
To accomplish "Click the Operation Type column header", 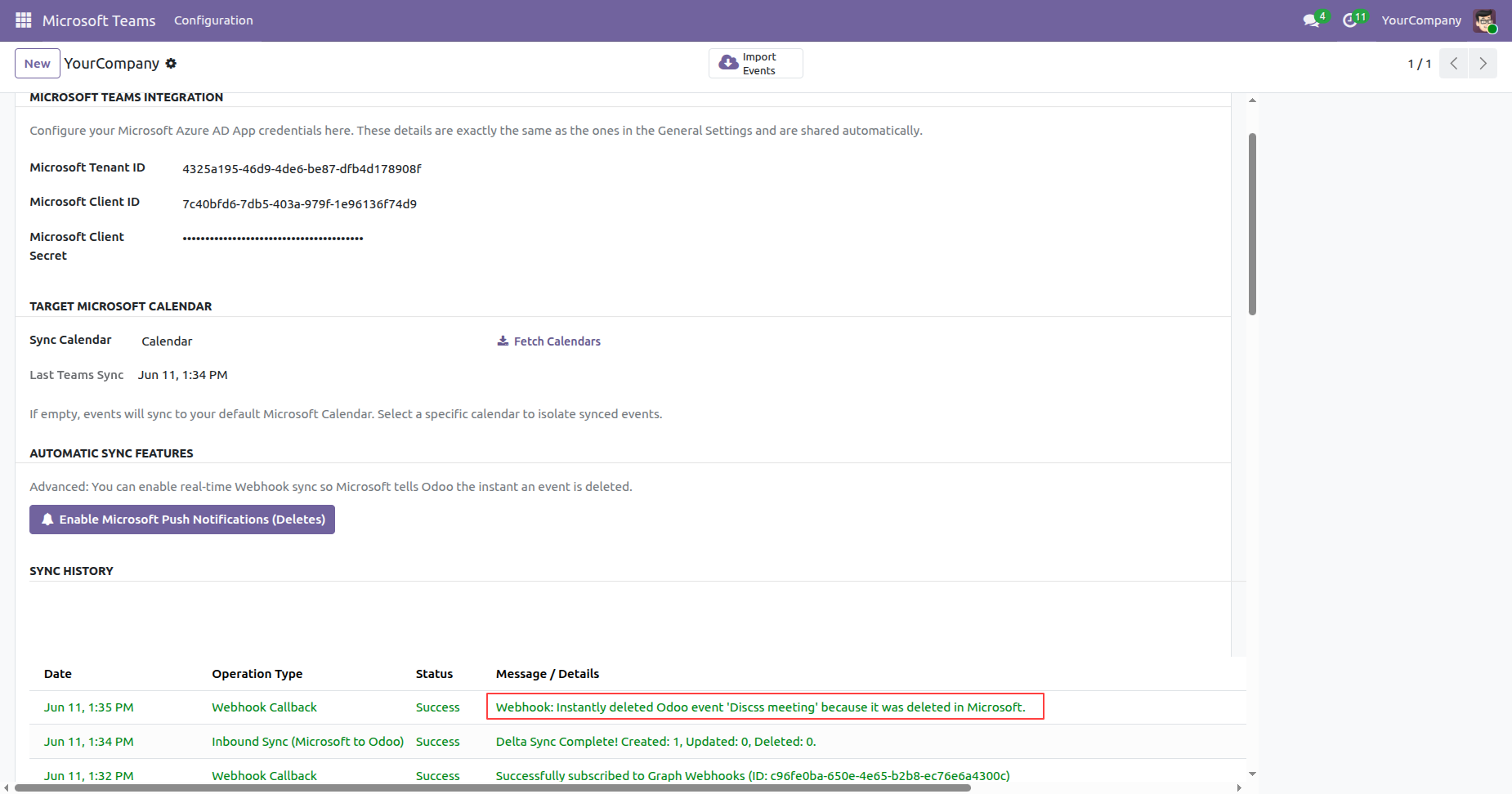I will click(257, 674).
